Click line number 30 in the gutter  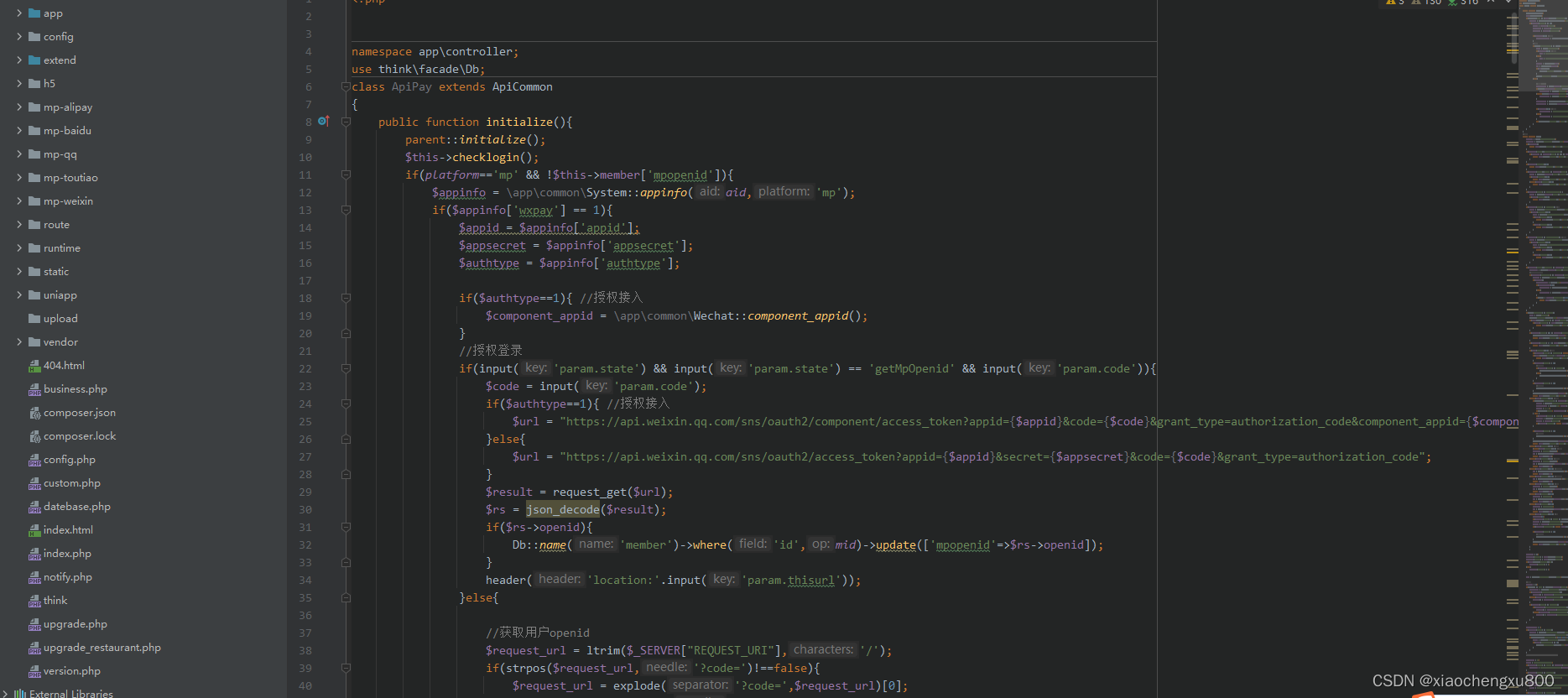click(305, 509)
